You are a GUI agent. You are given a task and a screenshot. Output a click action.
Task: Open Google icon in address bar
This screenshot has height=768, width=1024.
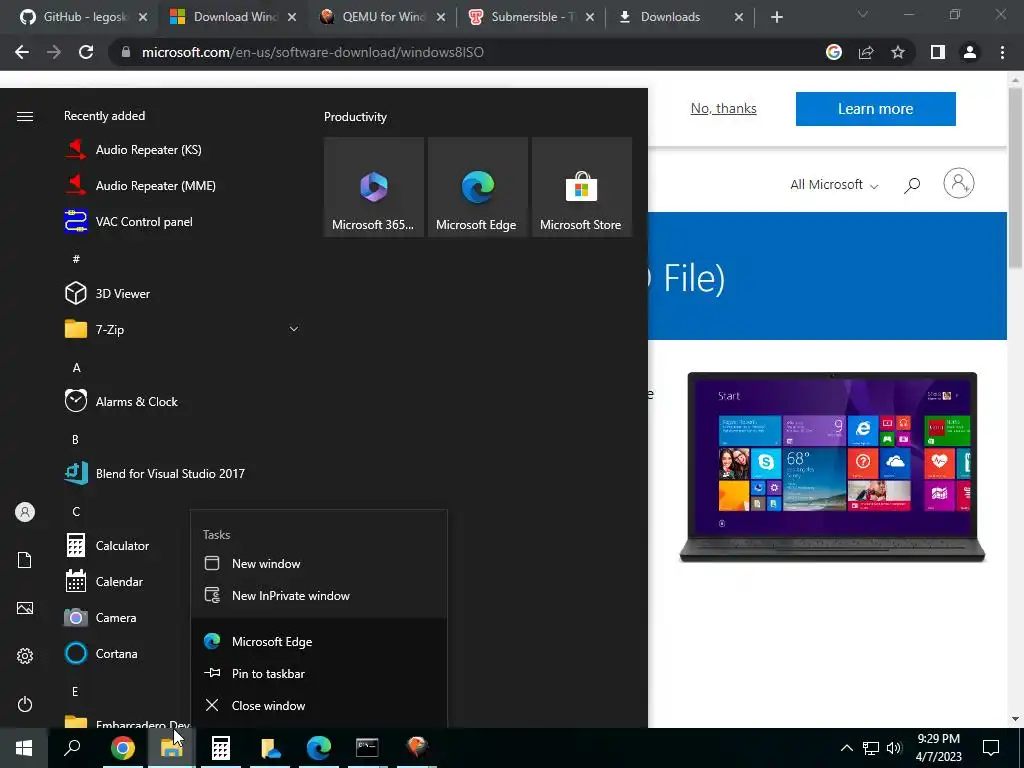point(834,52)
